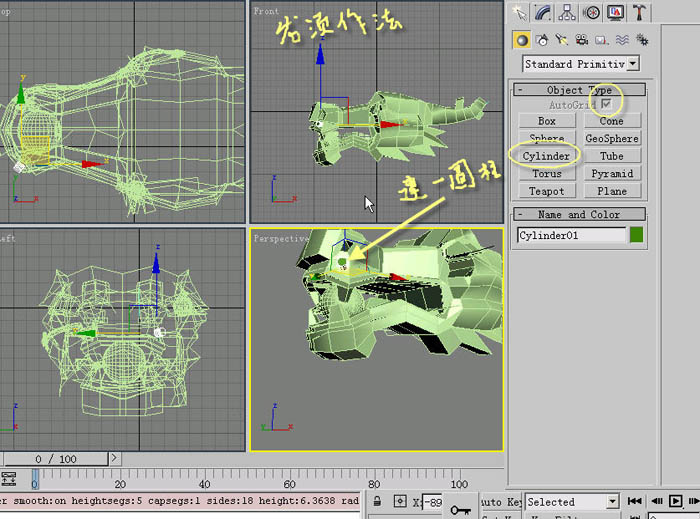Click the 0 / 100 time slider
The width and height of the screenshot is (700, 519).
click(56, 459)
